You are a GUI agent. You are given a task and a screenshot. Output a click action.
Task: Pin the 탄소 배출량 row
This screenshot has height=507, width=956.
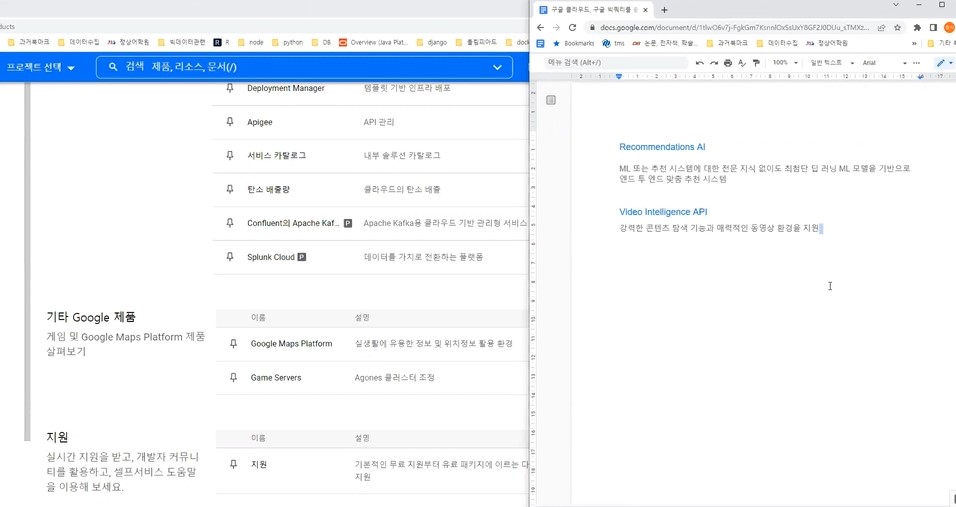coord(230,190)
